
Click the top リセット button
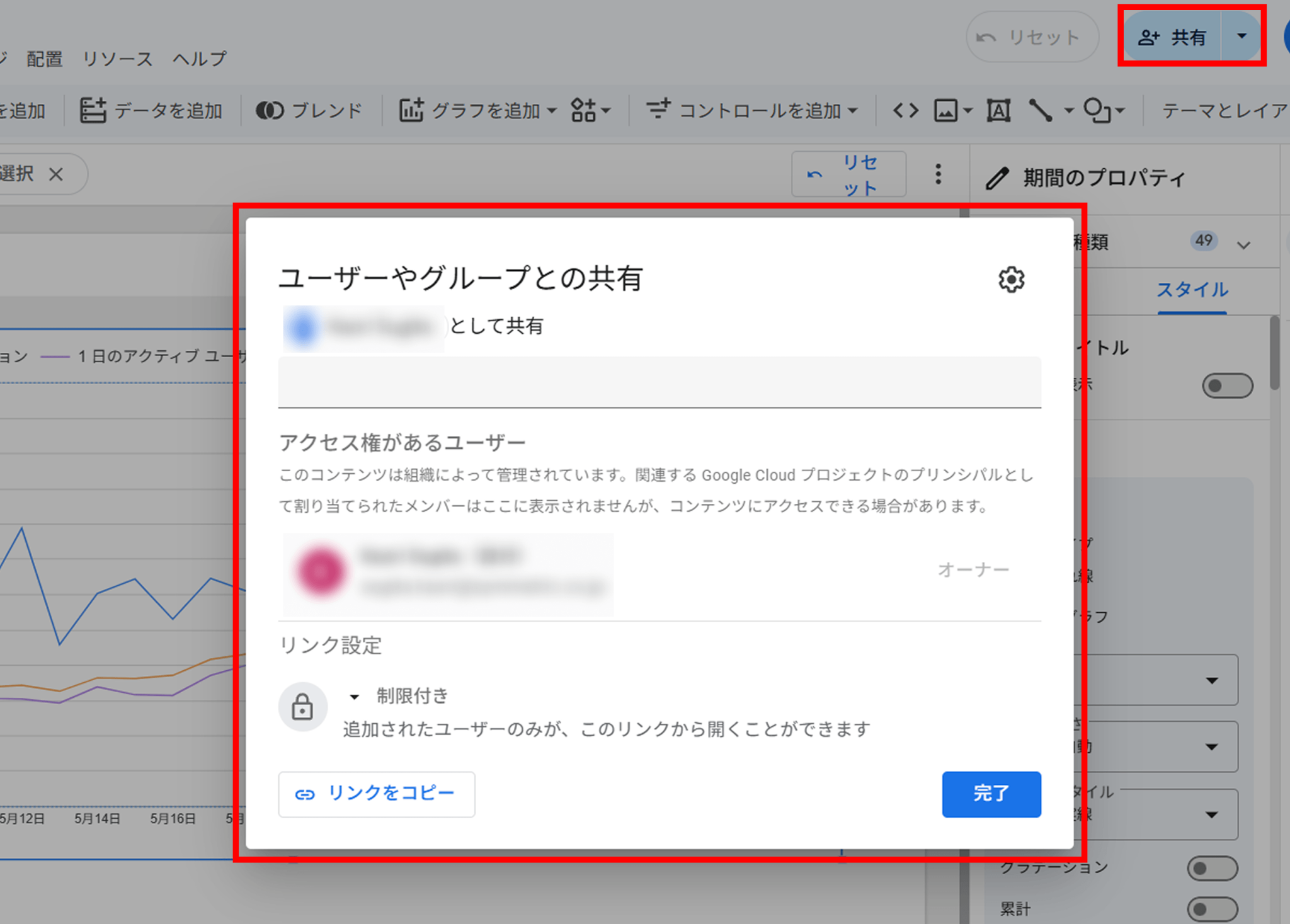click(x=1032, y=37)
